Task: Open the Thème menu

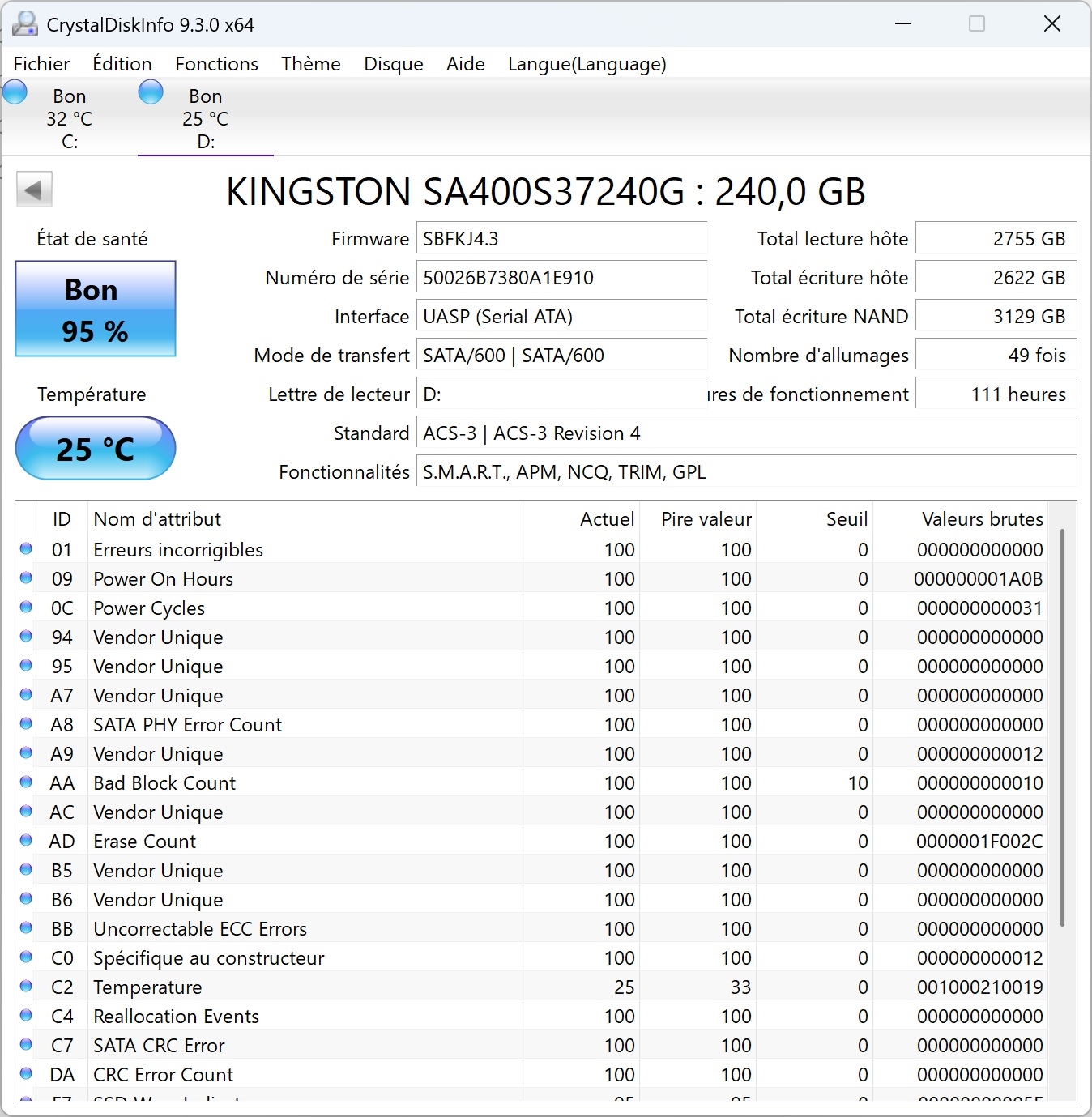Action: pos(311,64)
